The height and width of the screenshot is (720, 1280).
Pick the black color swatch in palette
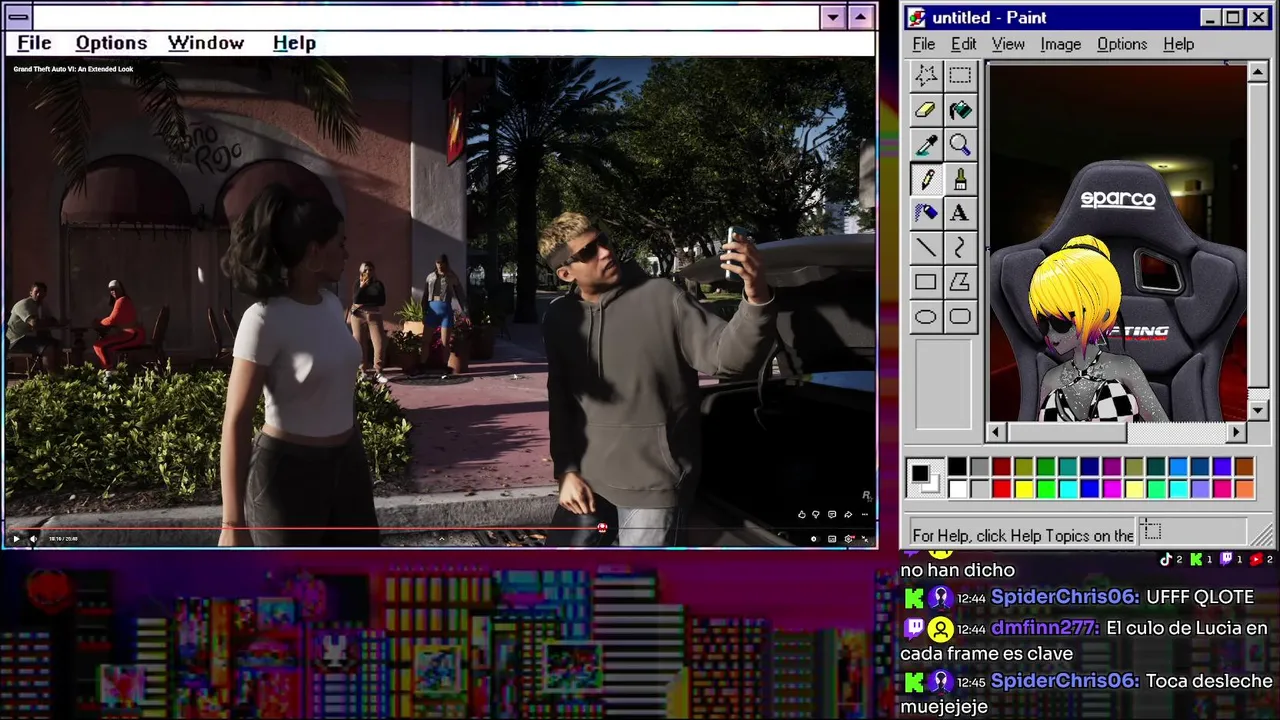pyautogui.click(x=958, y=467)
